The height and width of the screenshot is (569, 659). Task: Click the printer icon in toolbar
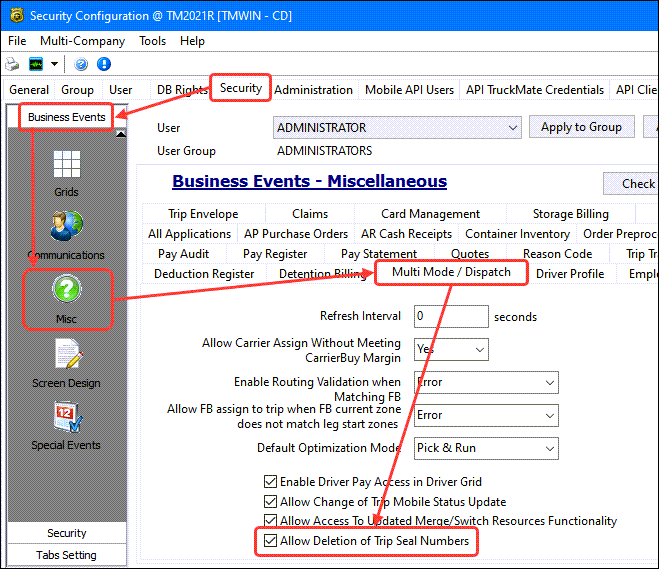(13, 64)
